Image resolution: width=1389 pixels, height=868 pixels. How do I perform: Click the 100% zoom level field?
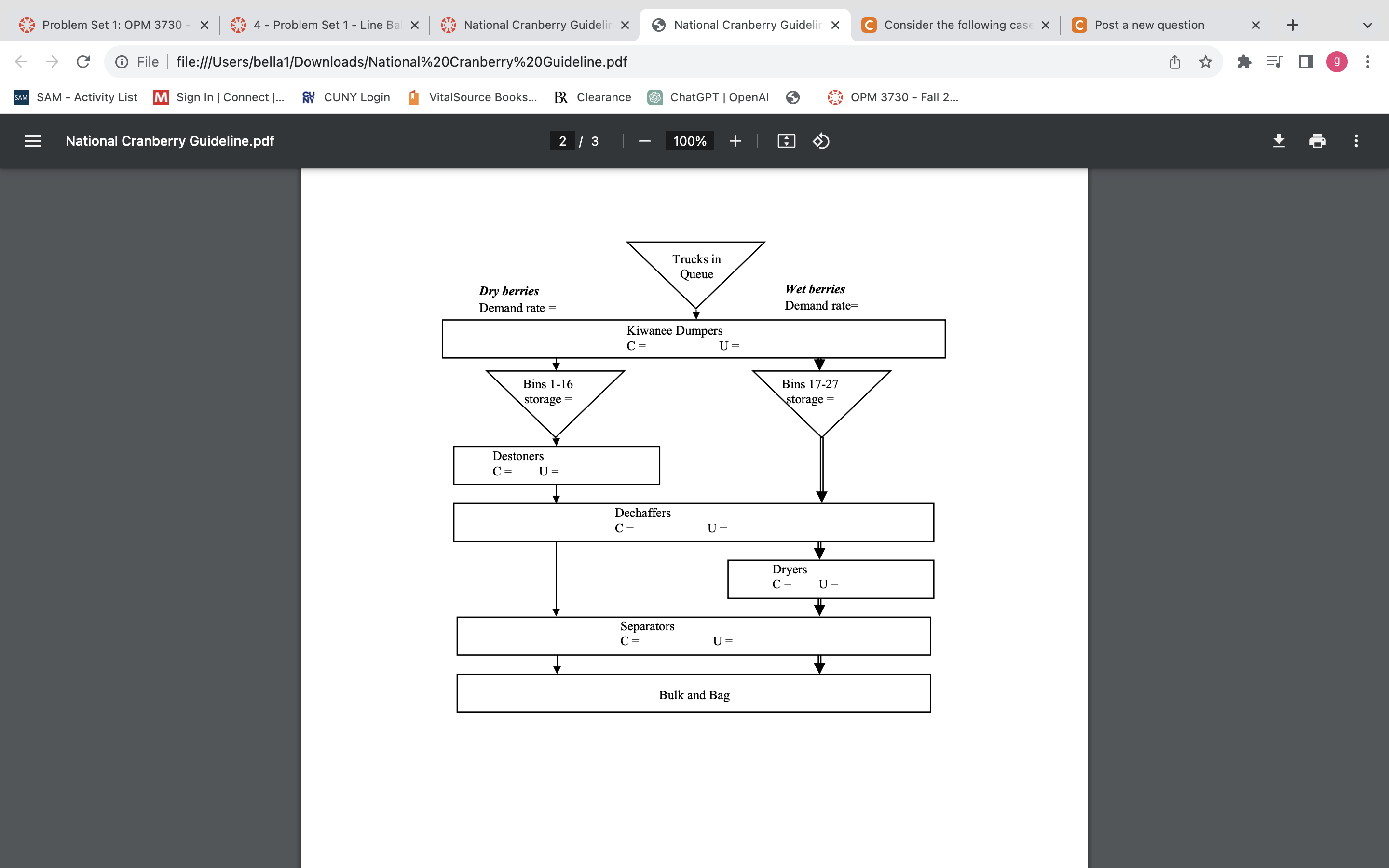pos(689,141)
